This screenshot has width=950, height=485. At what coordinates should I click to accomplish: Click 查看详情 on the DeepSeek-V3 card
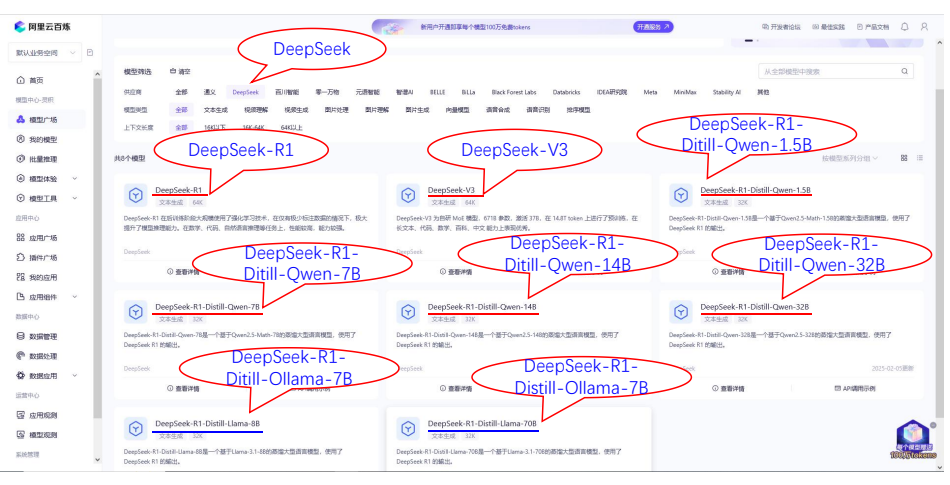456,272
